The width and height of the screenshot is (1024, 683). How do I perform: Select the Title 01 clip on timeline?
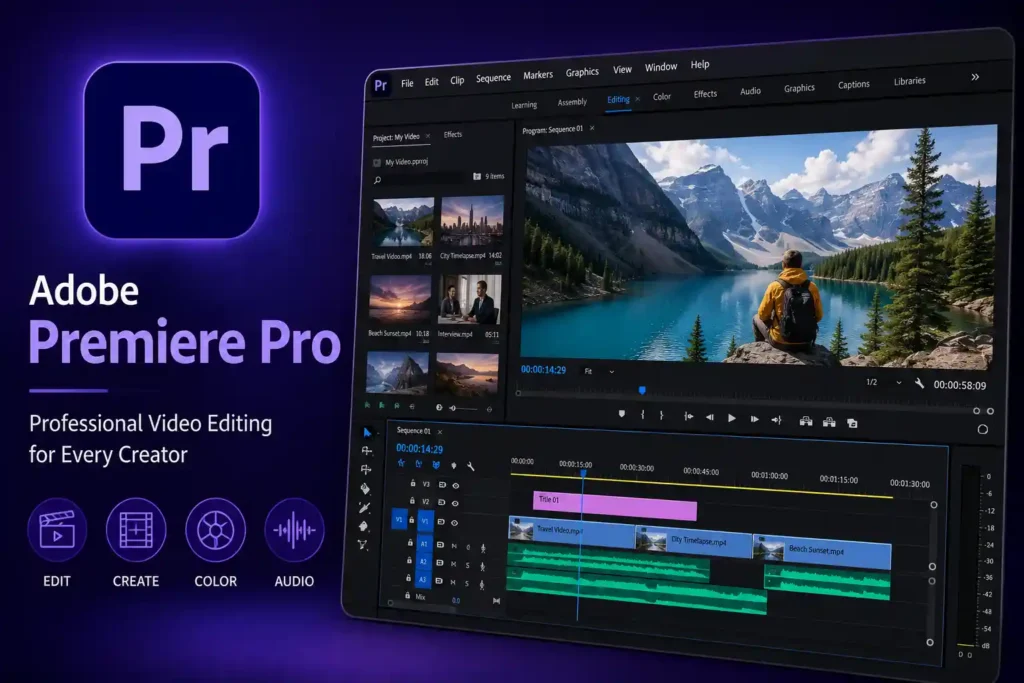pos(615,505)
